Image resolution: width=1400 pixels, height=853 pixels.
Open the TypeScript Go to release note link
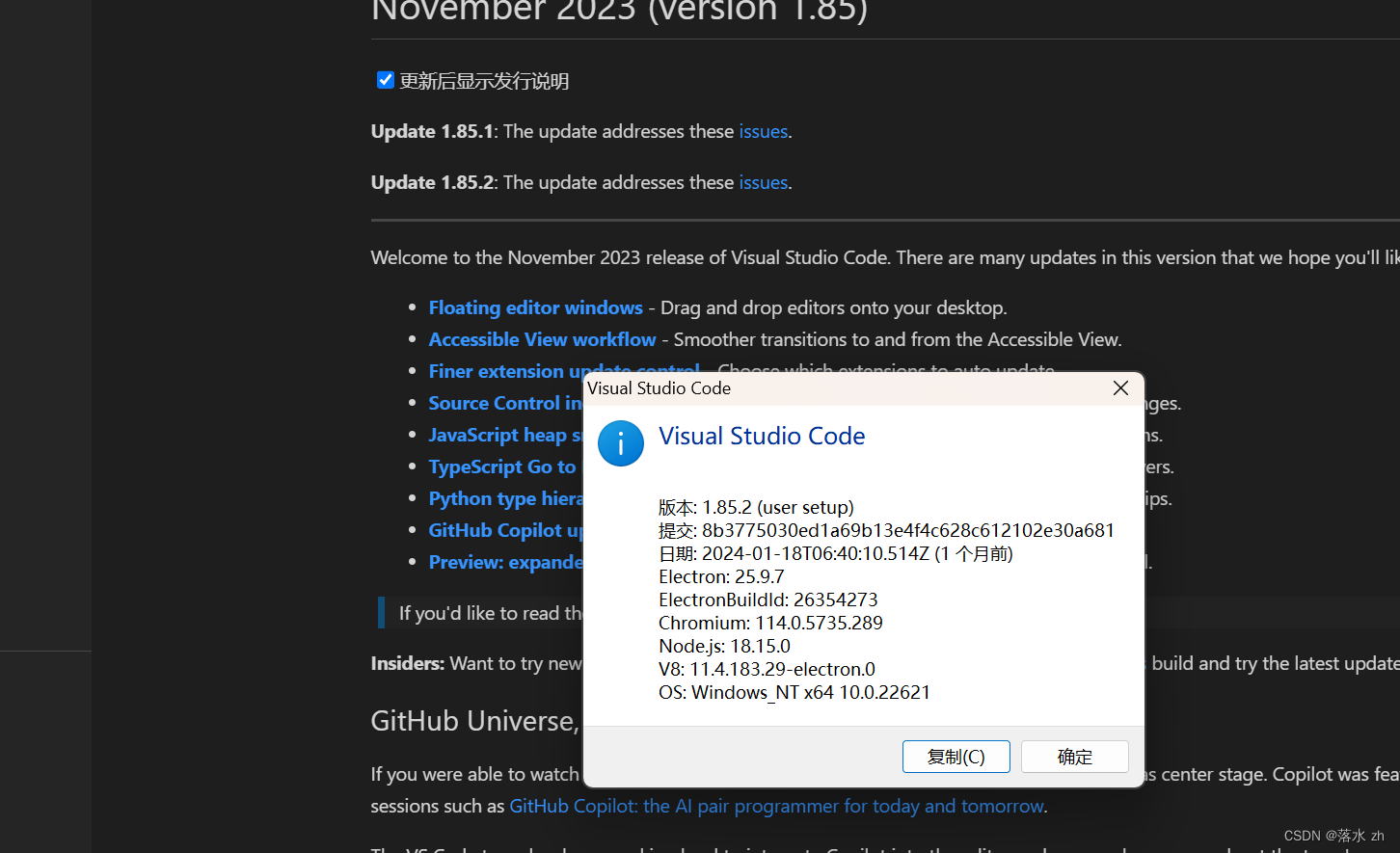(503, 466)
